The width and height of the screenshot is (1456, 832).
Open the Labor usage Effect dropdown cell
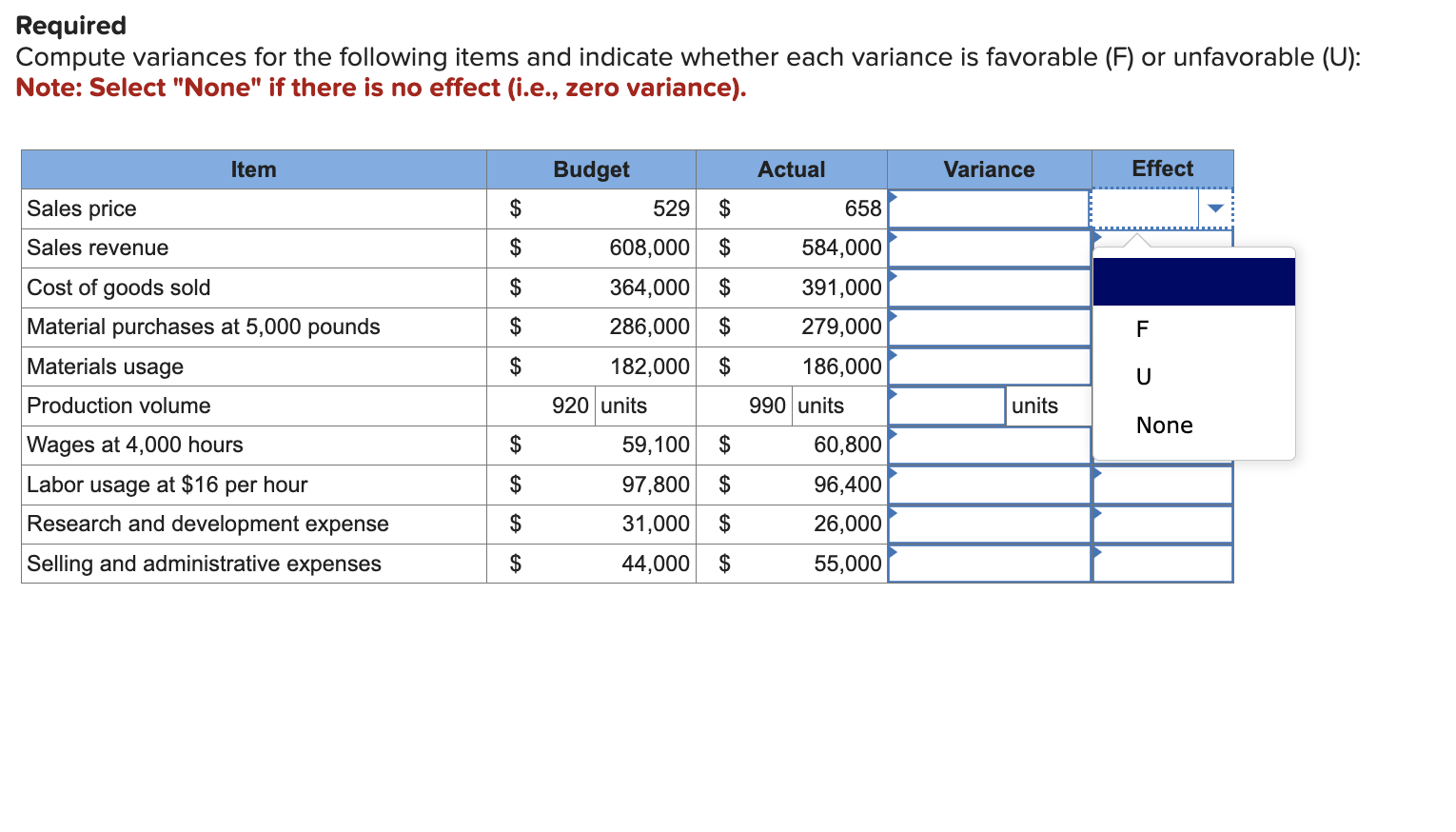click(x=1163, y=485)
